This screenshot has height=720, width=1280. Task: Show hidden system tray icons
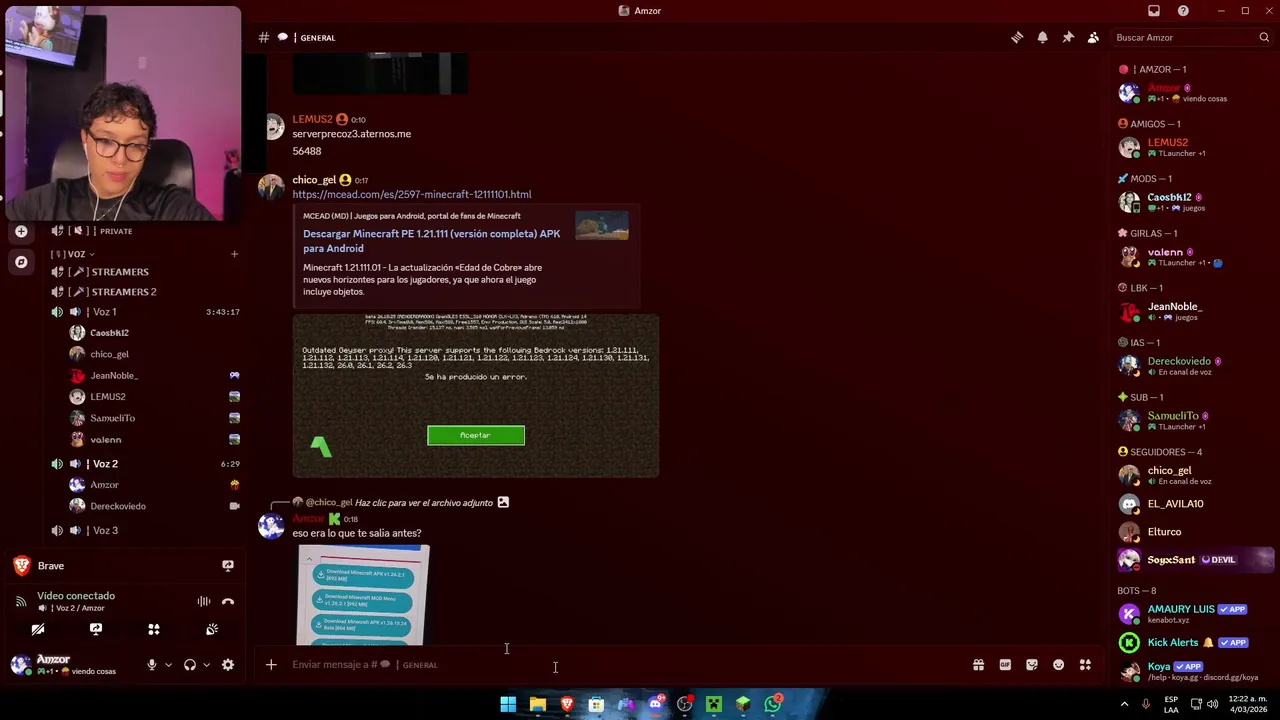(1124, 704)
